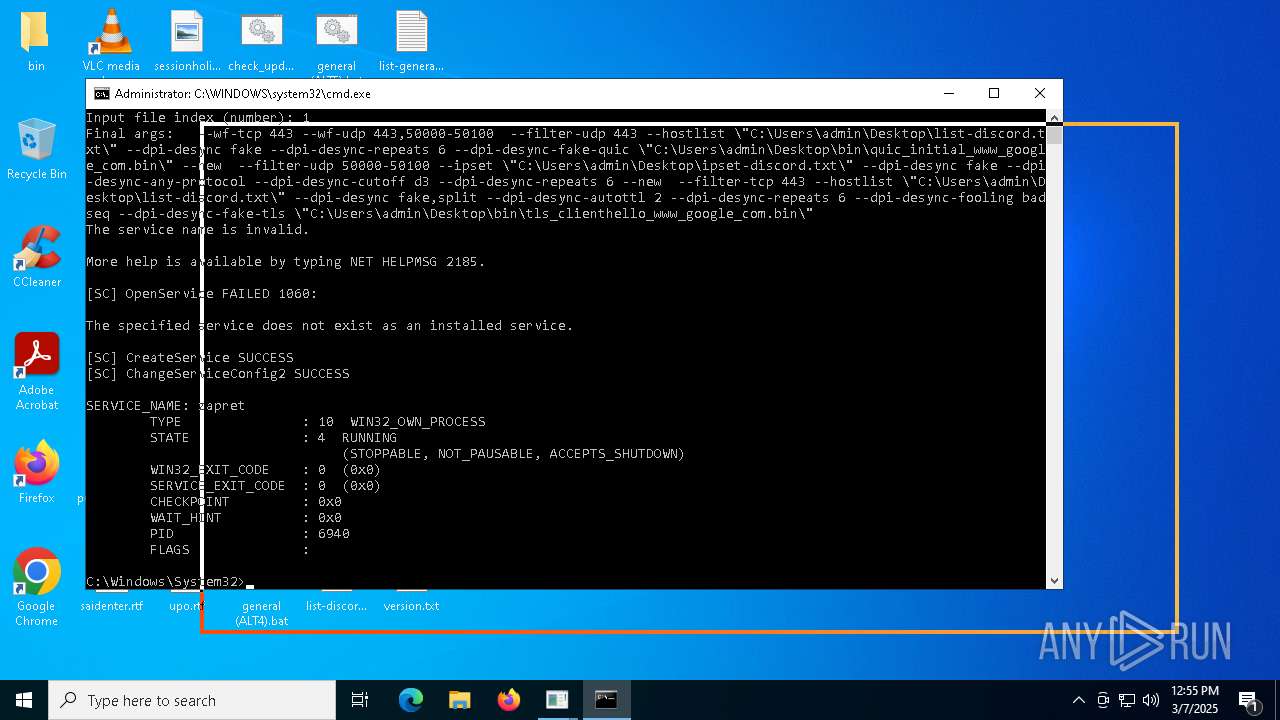
Task: Launch Firefox from the desktop shortcut
Action: [37, 472]
